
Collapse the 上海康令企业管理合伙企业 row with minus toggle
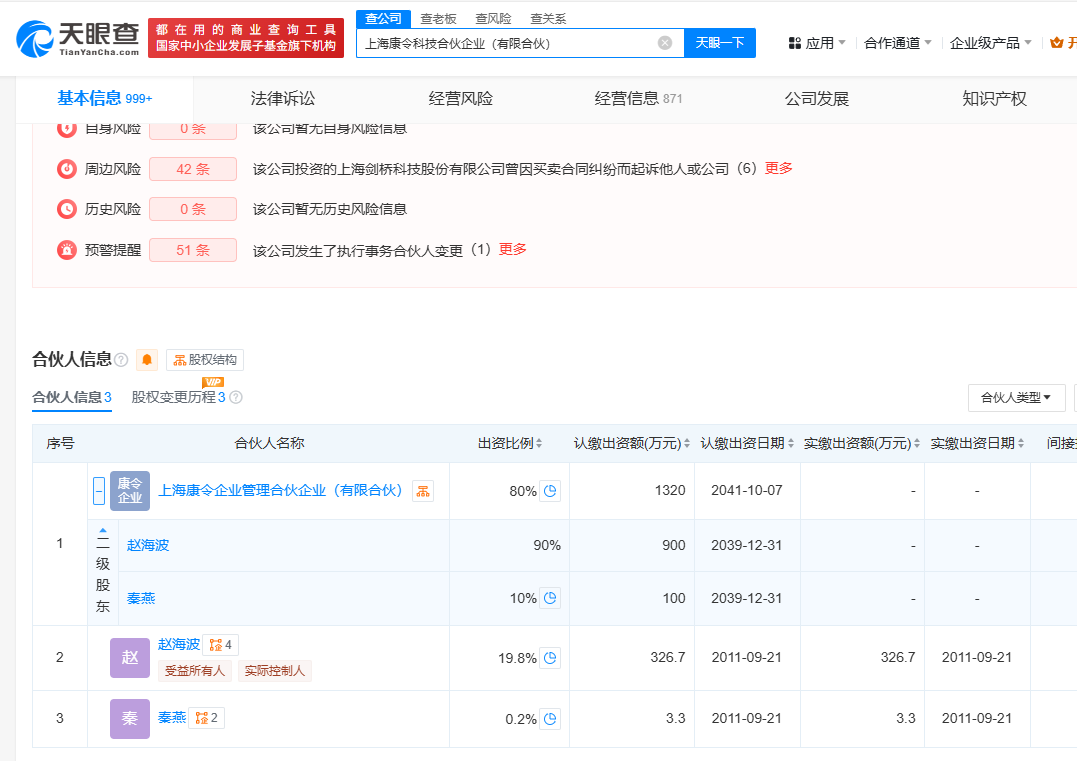(99, 491)
